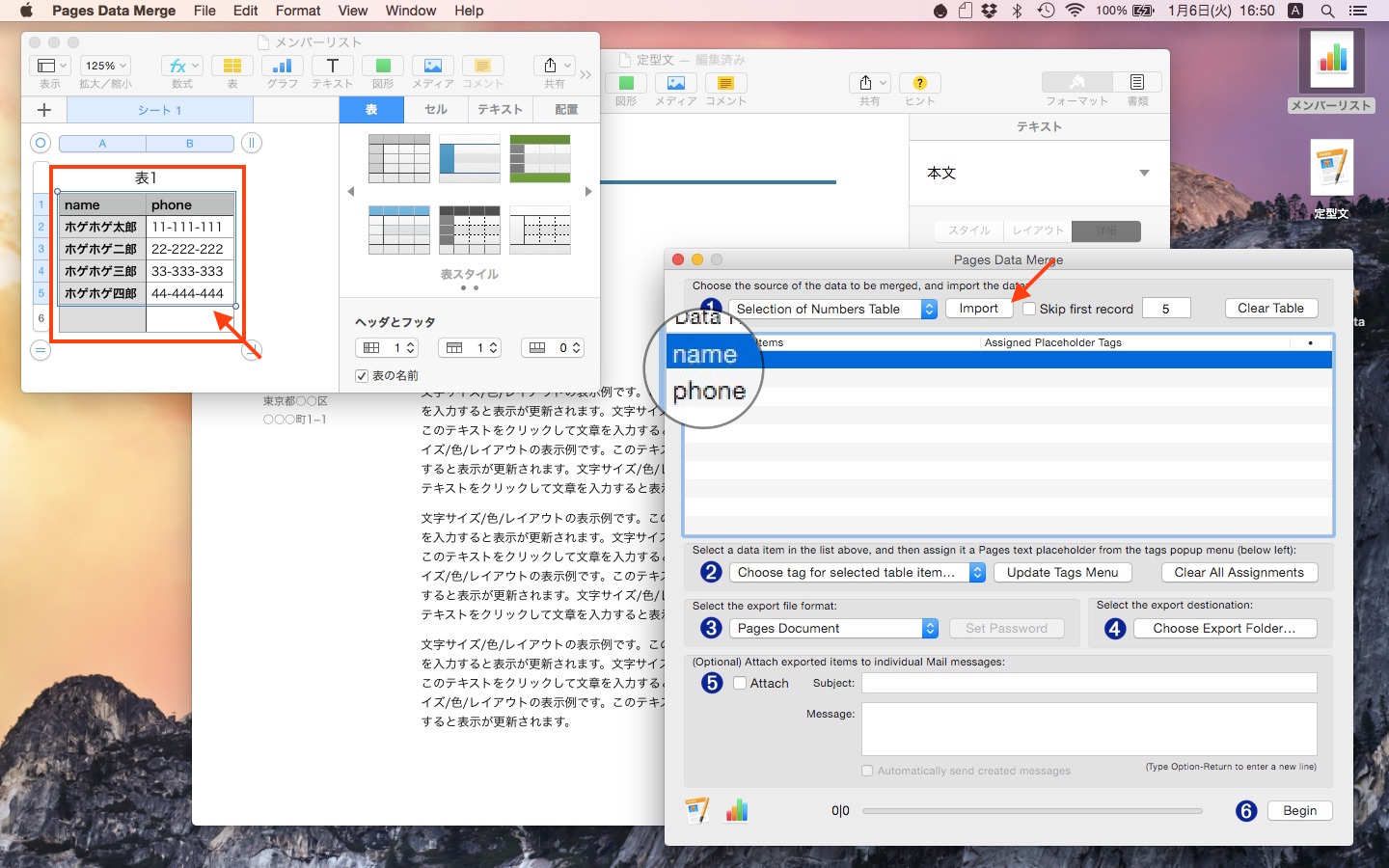
Task: Open the Edit menu
Action: click(246, 11)
